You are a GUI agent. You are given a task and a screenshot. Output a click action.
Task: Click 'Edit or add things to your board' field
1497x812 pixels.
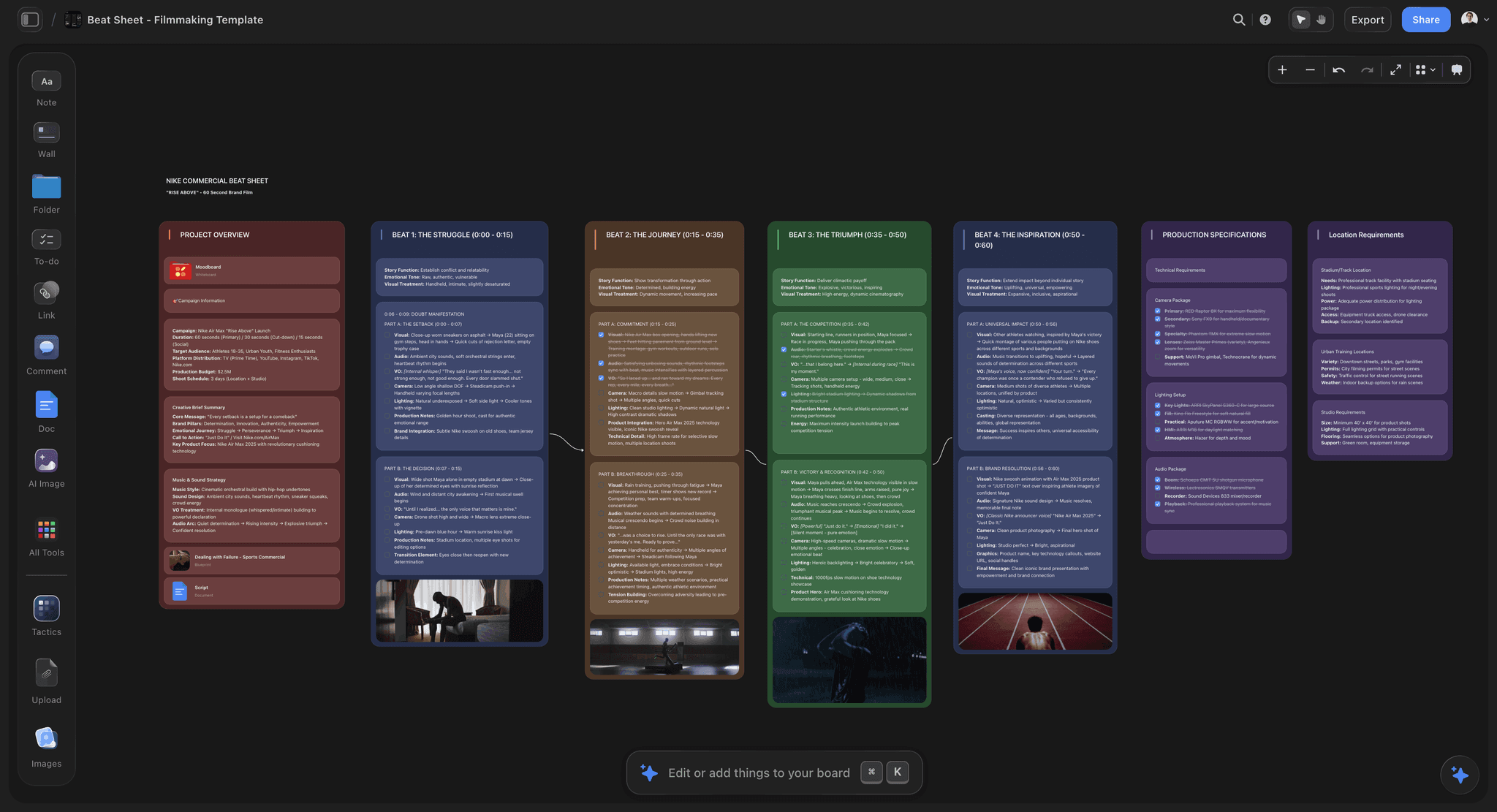(x=774, y=773)
